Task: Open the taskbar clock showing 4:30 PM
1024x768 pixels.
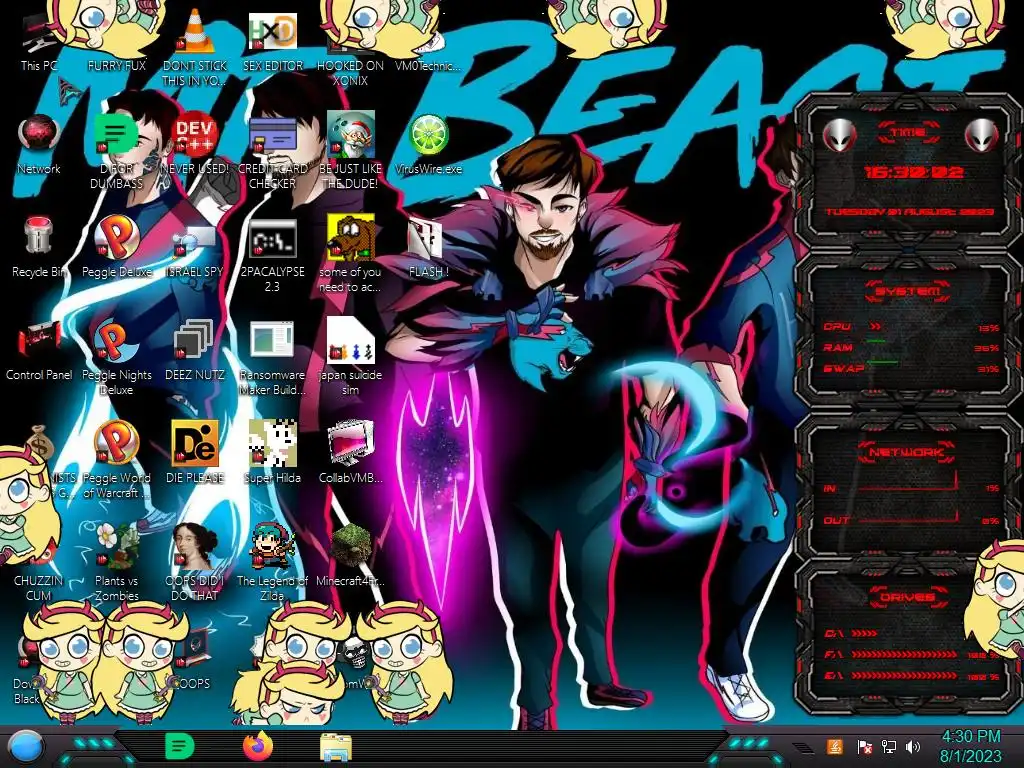Action: tap(970, 746)
